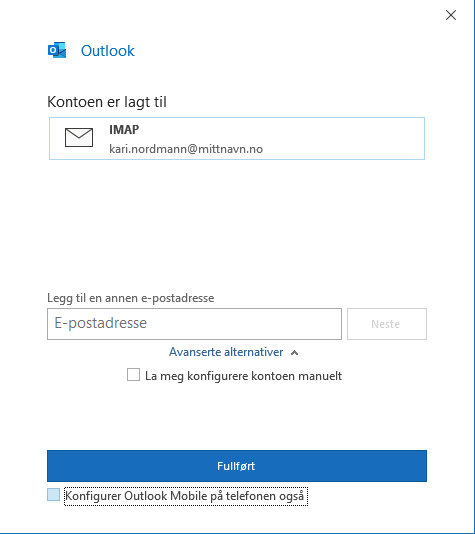The image size is (475, 534).
Task: Collapse advanced options using the chevron arrow
Action: pyautogui.click(x=295, y=353)
